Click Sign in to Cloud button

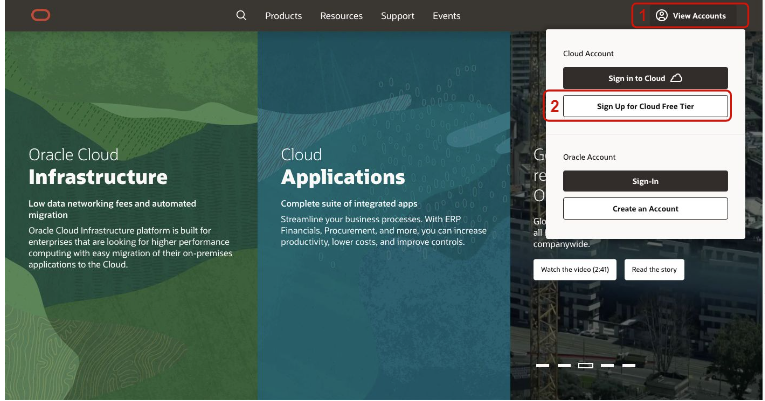pos(645,78)
